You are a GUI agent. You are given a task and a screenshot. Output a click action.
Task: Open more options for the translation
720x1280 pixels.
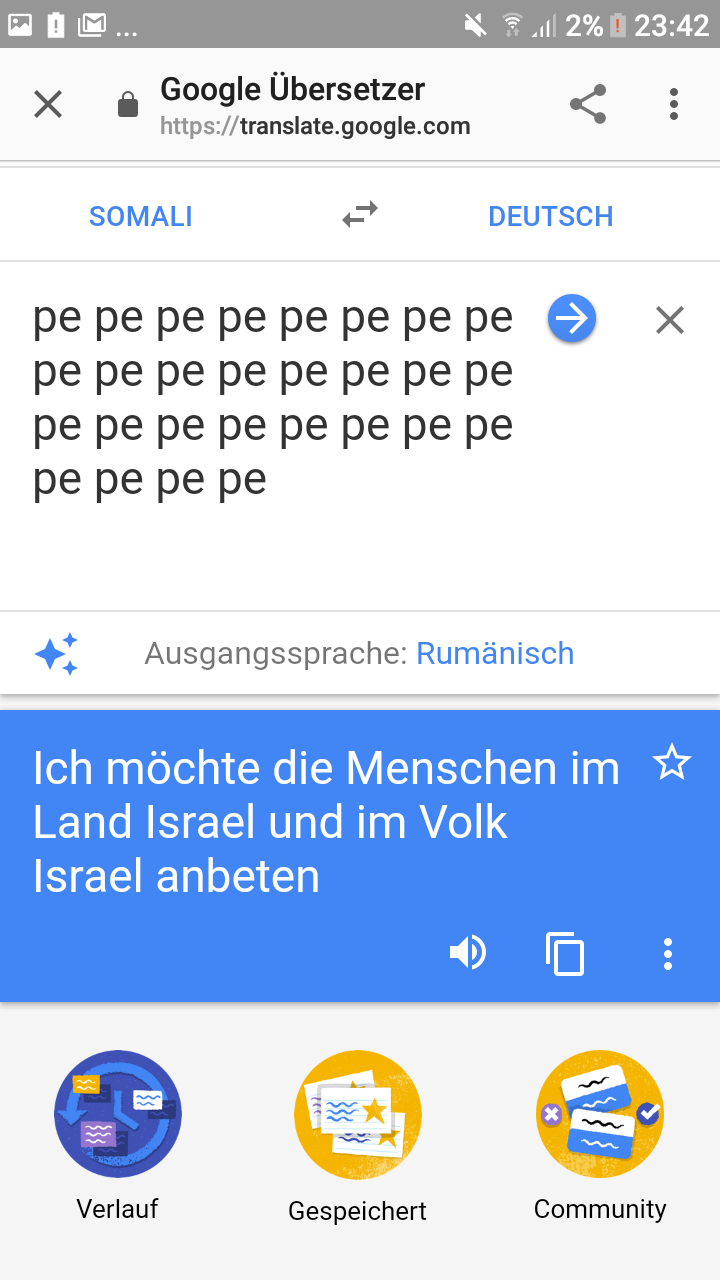point(668,953)
